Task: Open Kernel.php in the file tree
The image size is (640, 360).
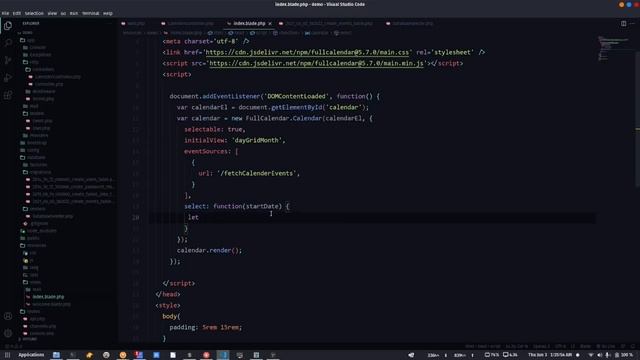Action: tap(40, 99)
